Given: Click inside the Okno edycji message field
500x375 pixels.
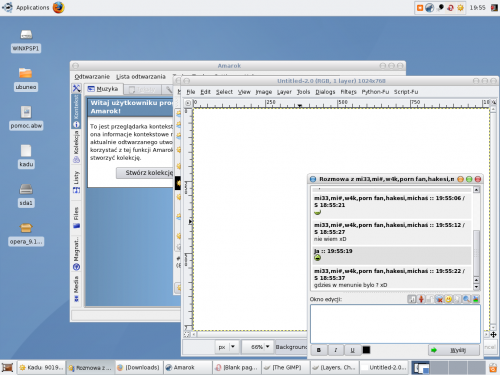Looking at the screenshot, I should tap(395, 324).
